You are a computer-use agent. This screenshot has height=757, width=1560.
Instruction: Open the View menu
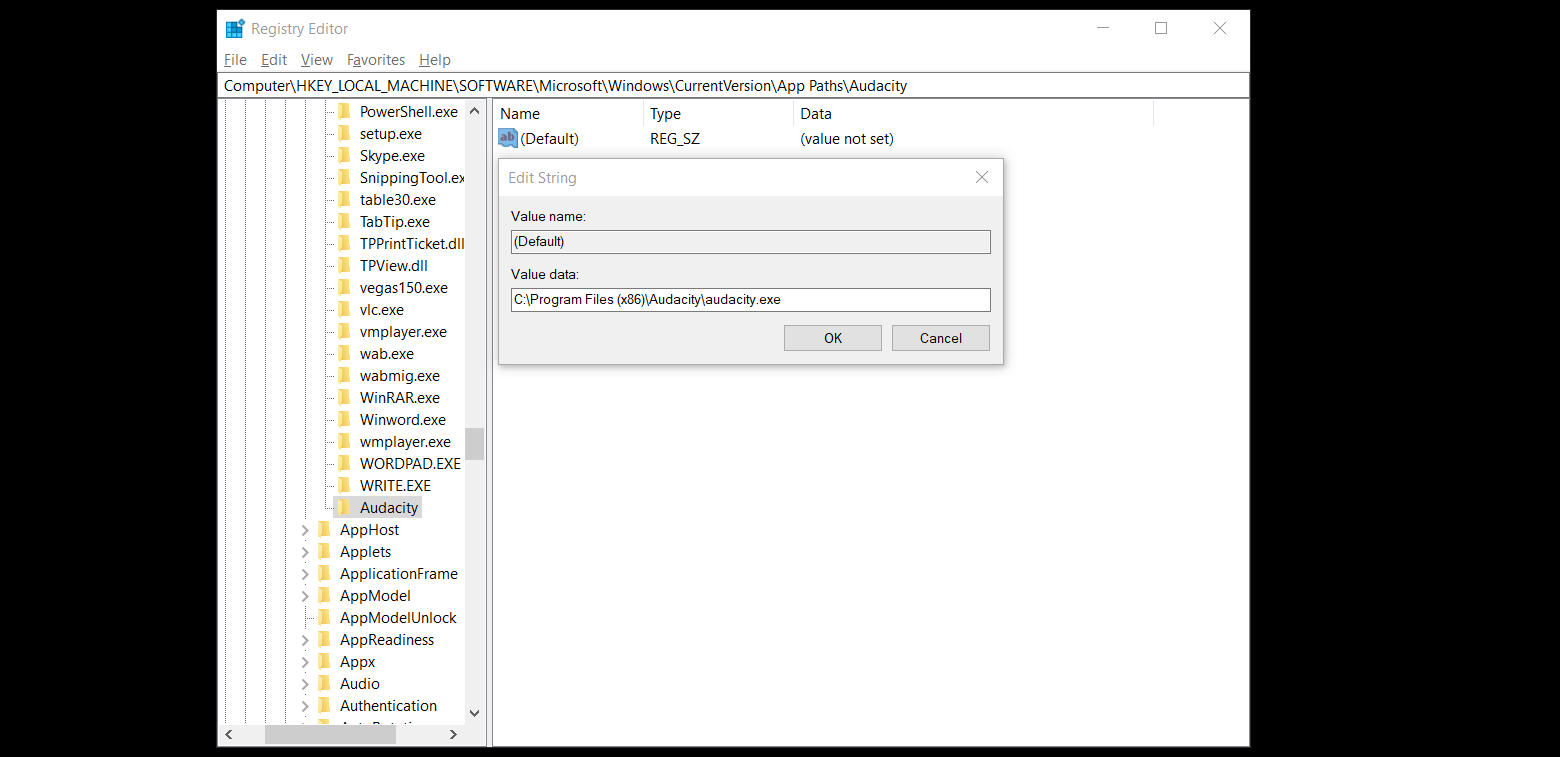pos(317,60)
